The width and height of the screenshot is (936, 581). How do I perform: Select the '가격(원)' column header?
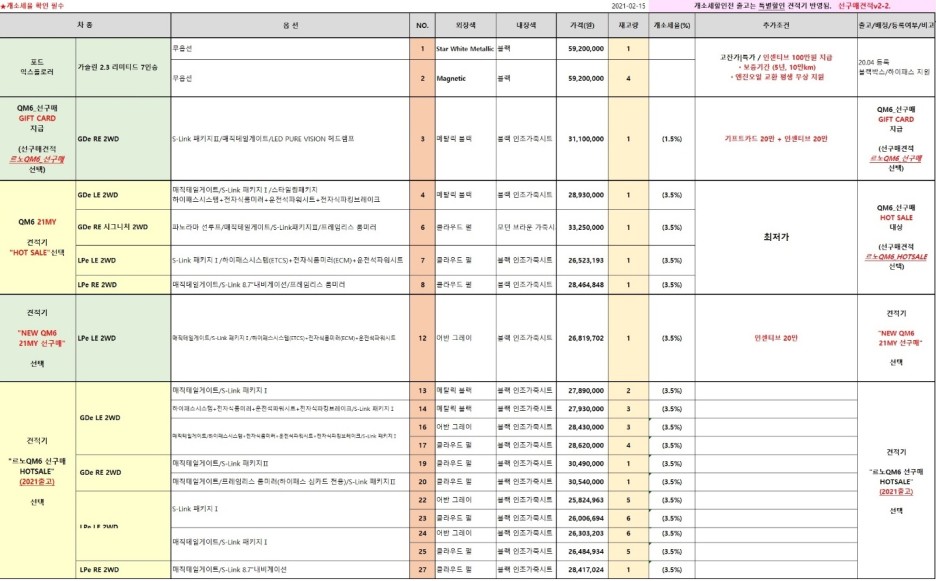582,26
